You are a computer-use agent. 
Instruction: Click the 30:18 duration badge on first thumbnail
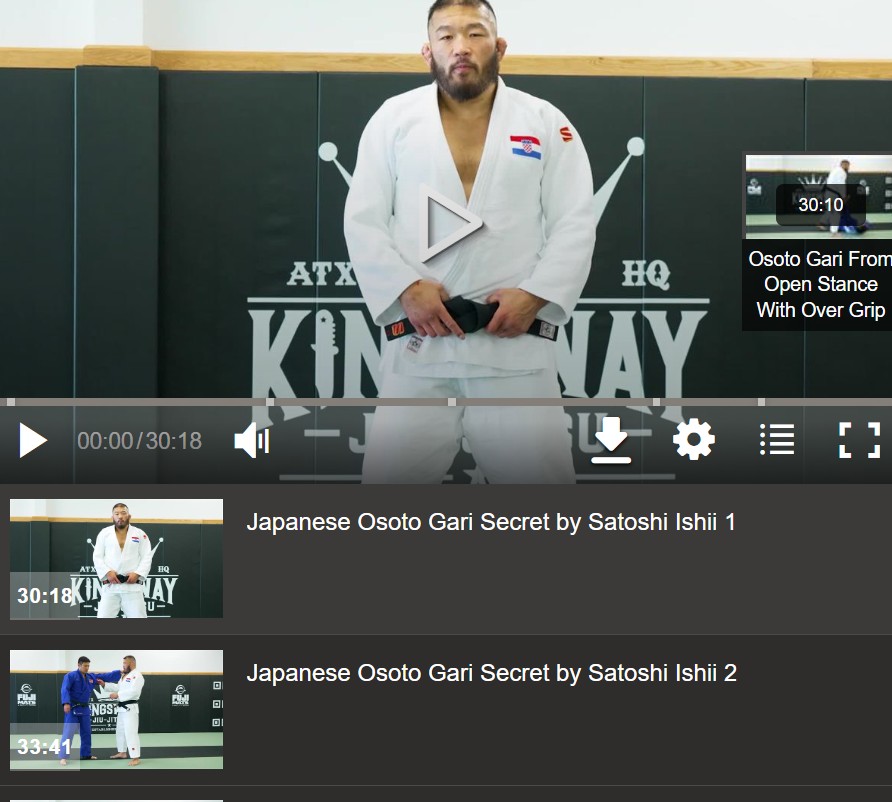point(44,596)
